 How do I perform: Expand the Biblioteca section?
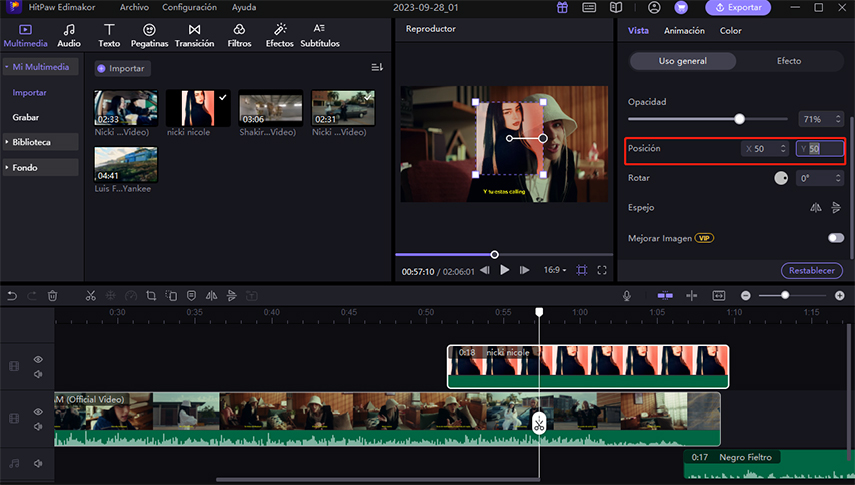(x=40, y=142)
